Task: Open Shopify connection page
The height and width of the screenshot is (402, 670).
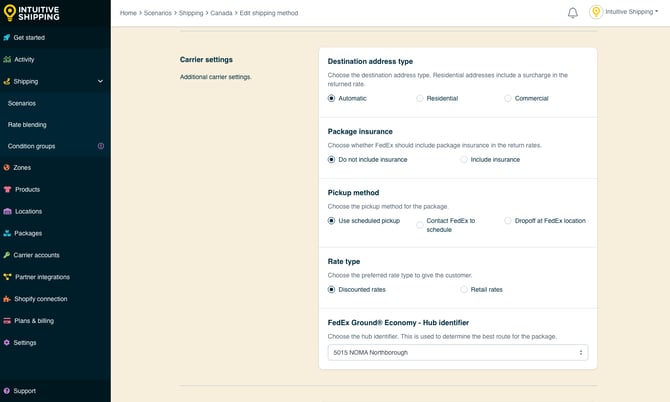Action: [41, 299]
